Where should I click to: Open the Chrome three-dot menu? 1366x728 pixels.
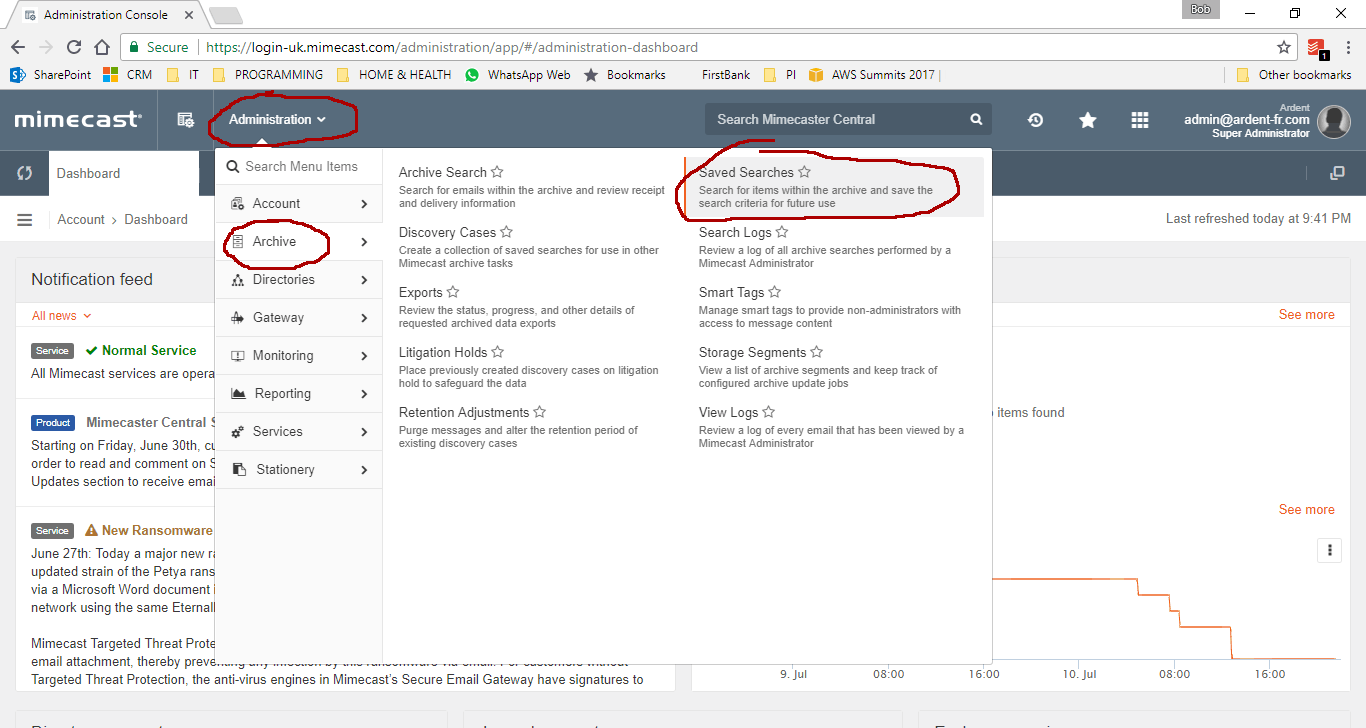[x=1347, y=47]
